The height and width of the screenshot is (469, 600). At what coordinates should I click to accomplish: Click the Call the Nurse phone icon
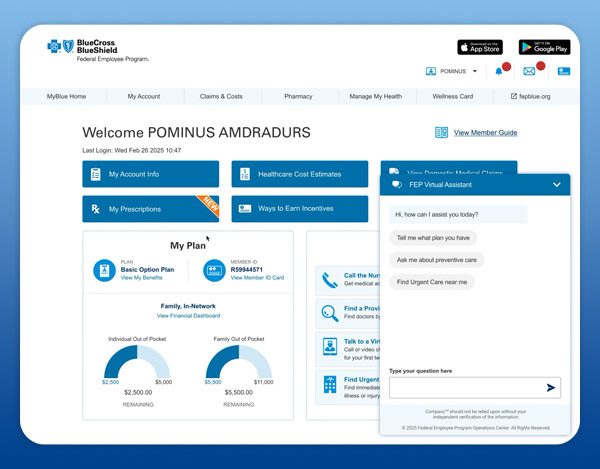coord(329,280)
